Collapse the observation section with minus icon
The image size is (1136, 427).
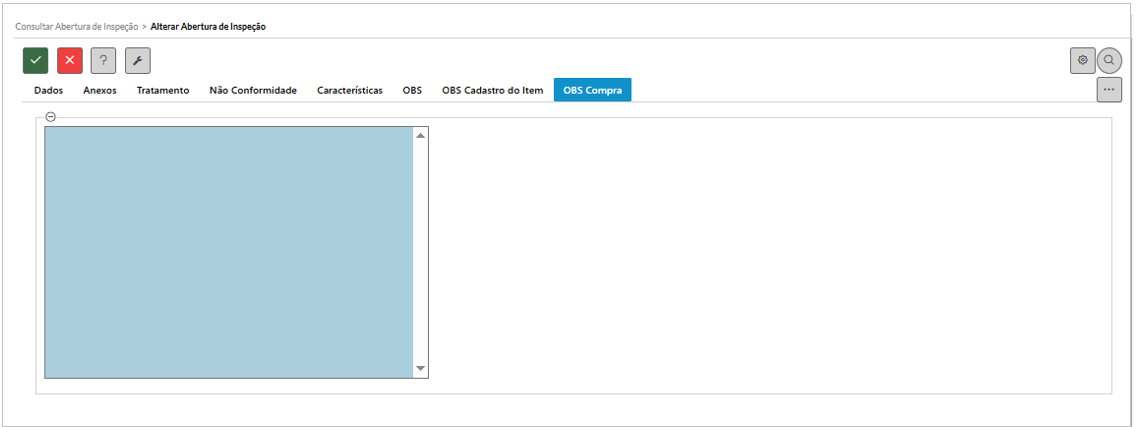tap(50, 117)
